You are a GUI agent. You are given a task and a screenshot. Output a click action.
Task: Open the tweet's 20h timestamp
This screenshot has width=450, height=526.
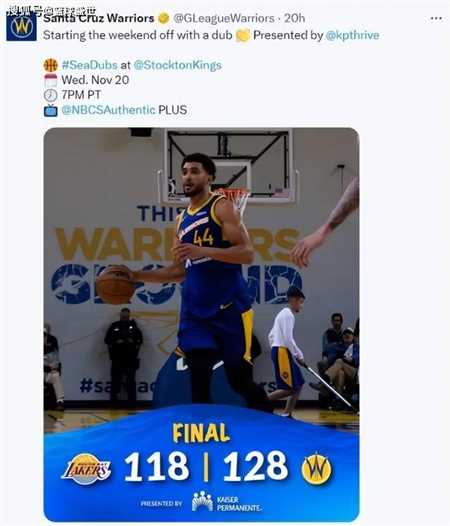point(295,18)
